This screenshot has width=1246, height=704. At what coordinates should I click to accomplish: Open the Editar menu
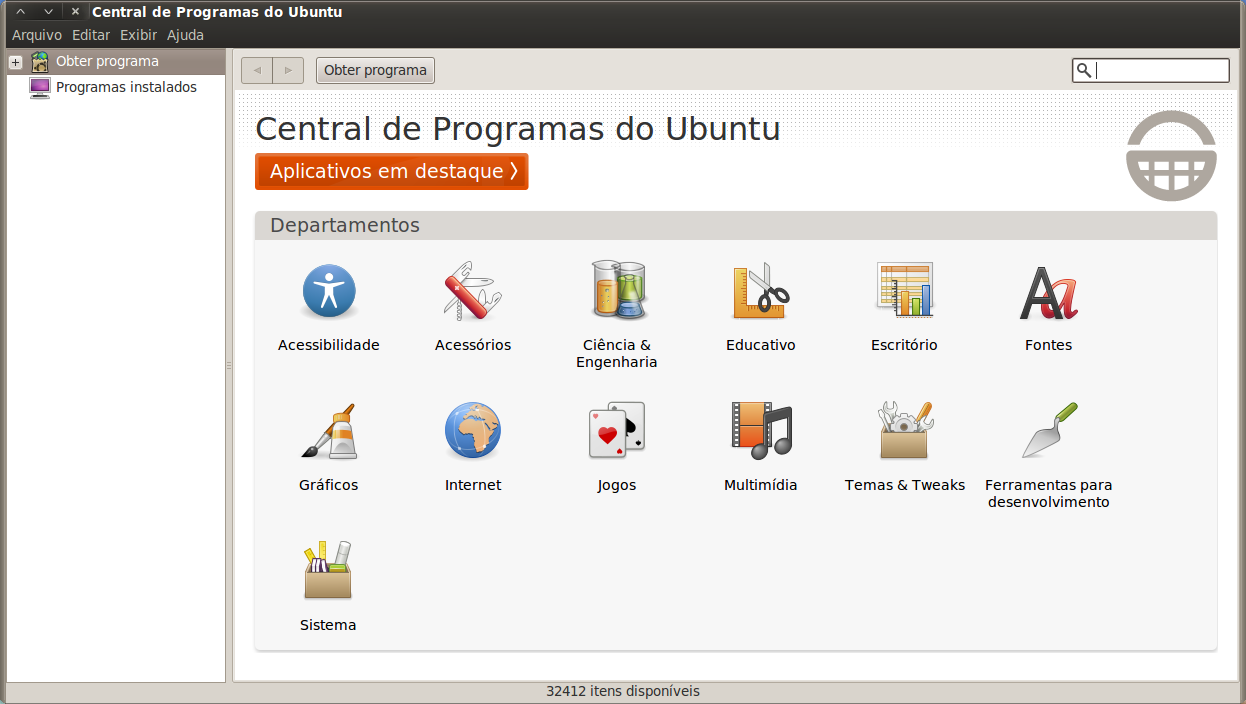pyautogui.click(x=91, y=35)
